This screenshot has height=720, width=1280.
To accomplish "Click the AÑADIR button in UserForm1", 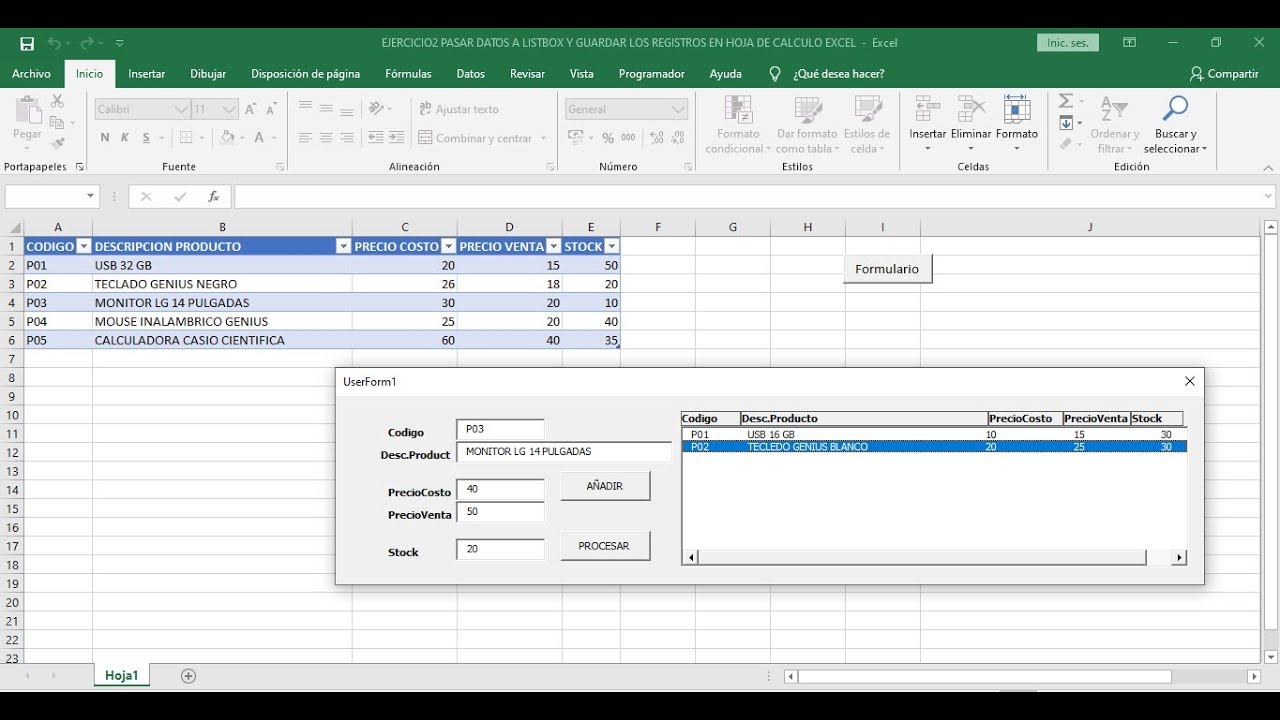I will pyautogui.click(x=605, y=486).
